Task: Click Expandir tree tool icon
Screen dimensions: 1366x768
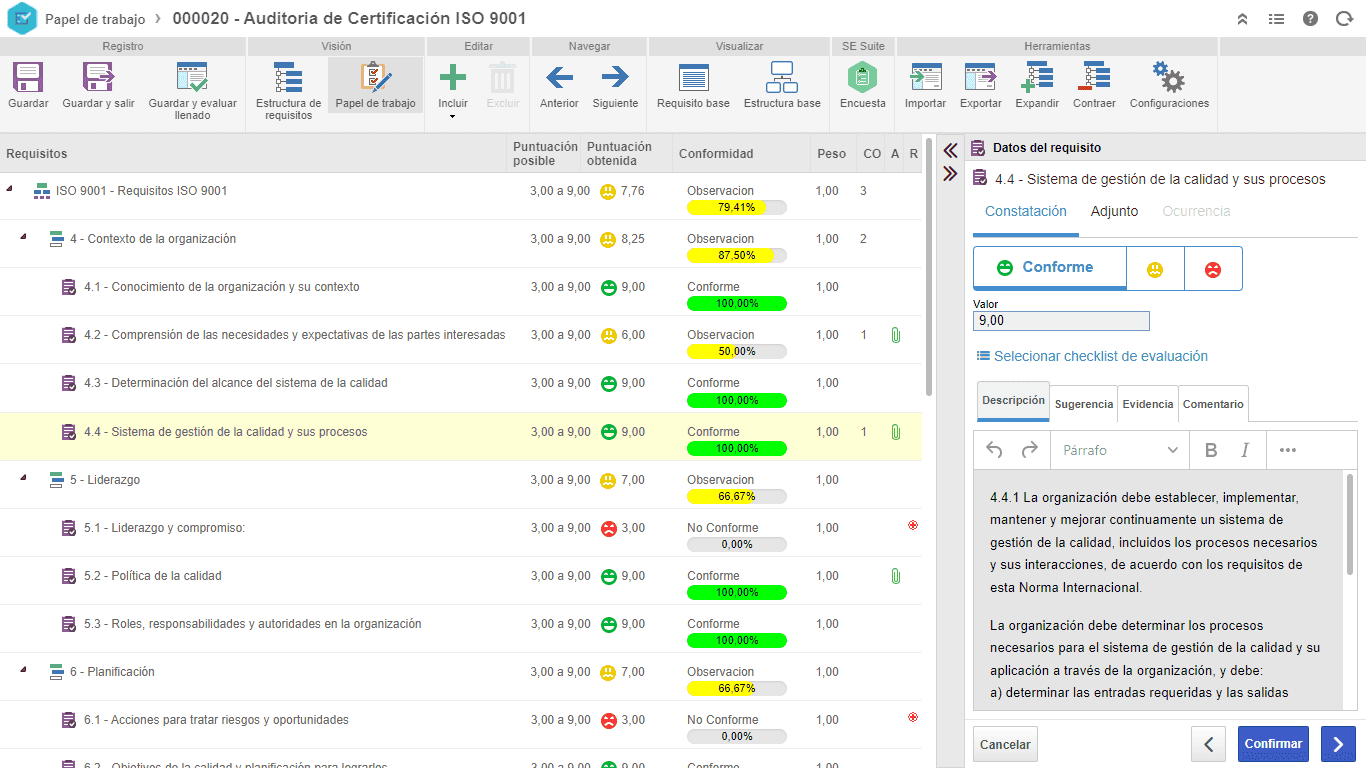Action: click(x=1037, y=77)
